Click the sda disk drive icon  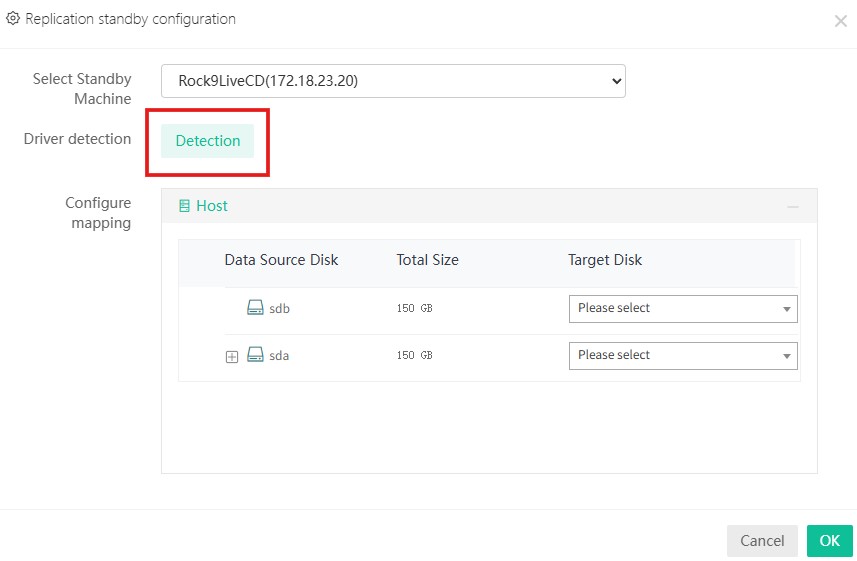pos(255,355)
